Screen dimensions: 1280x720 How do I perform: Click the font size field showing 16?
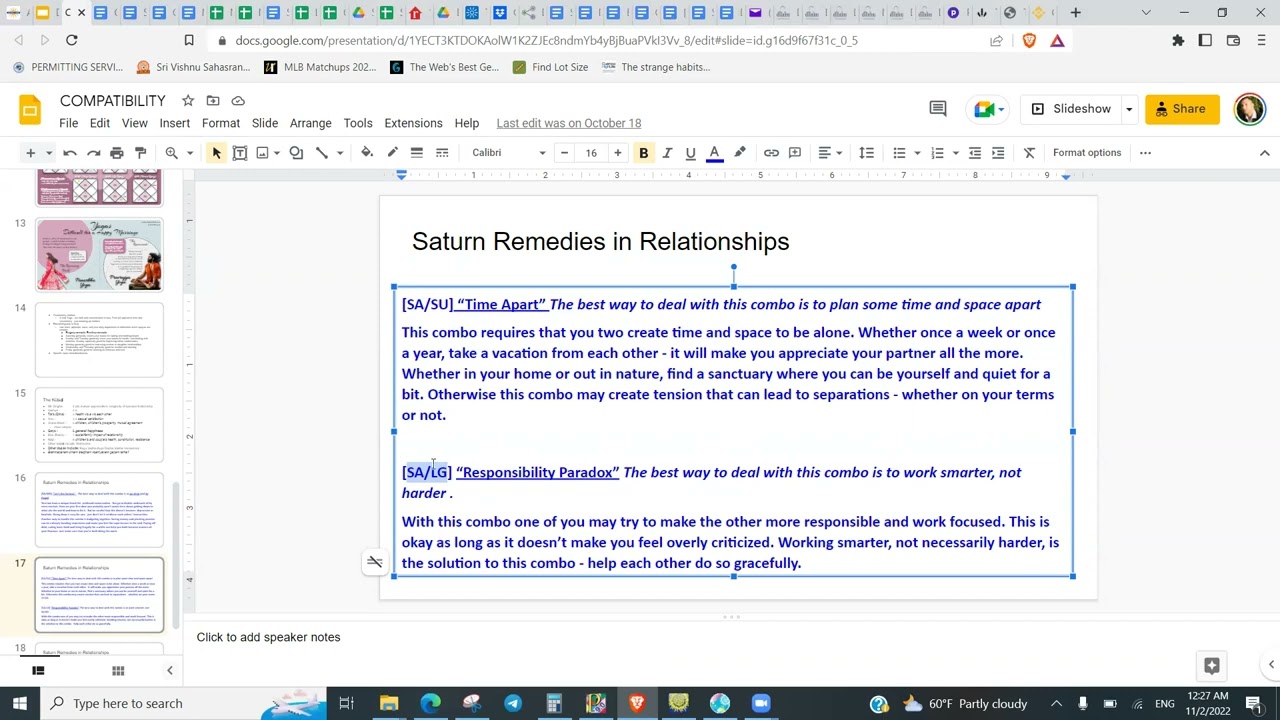pyautogui.click(x=591, y=153)
